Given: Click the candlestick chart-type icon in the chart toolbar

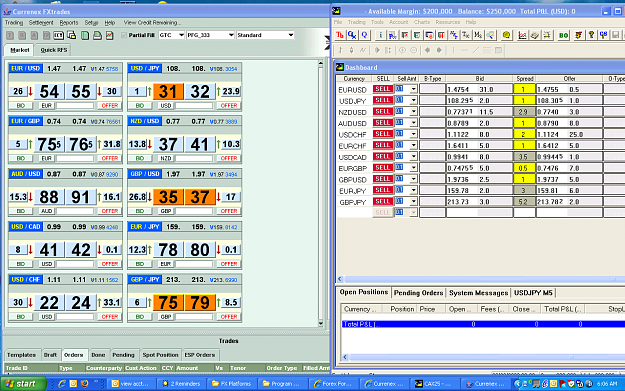Looking at the screenshot, I should click(x=351, y=50).
